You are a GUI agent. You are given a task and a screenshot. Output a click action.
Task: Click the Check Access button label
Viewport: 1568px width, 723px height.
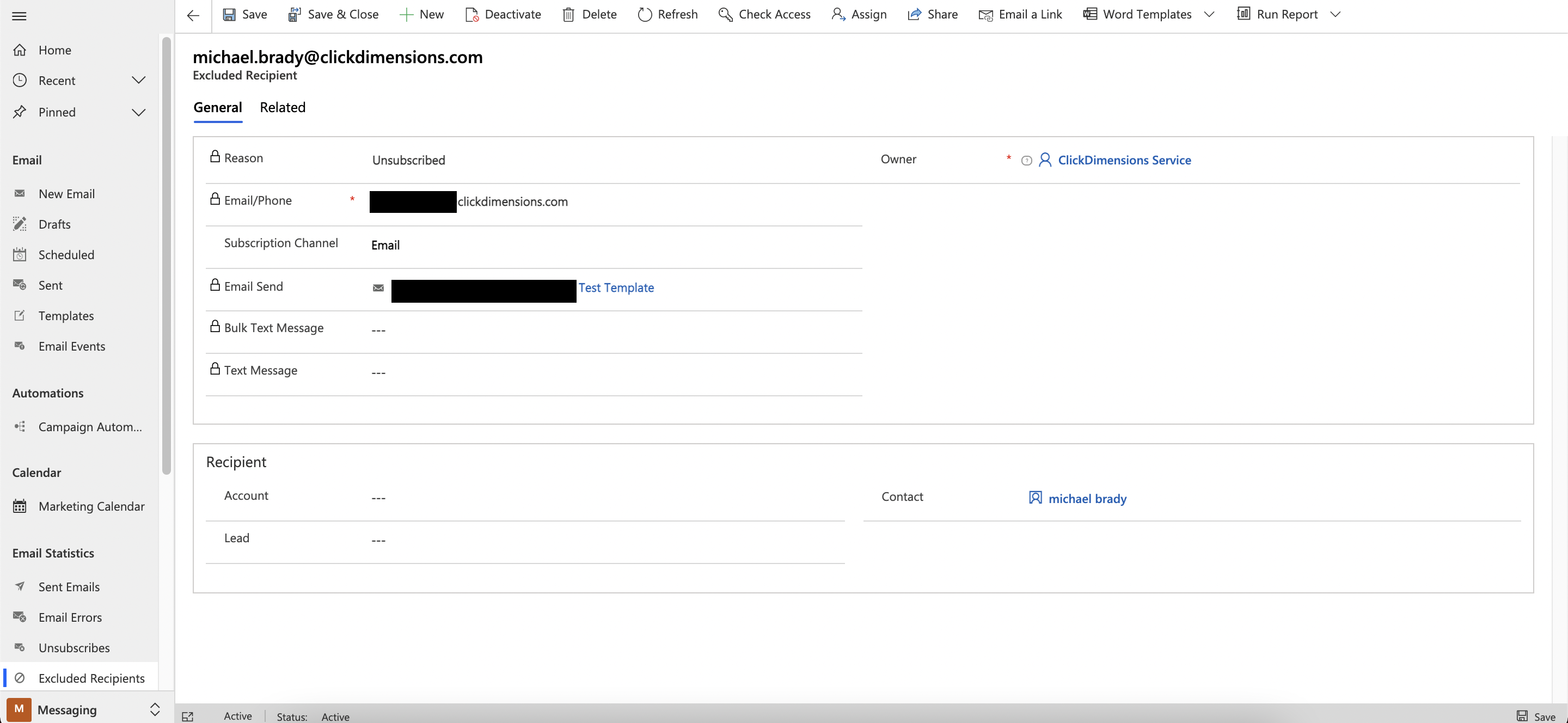774,15
